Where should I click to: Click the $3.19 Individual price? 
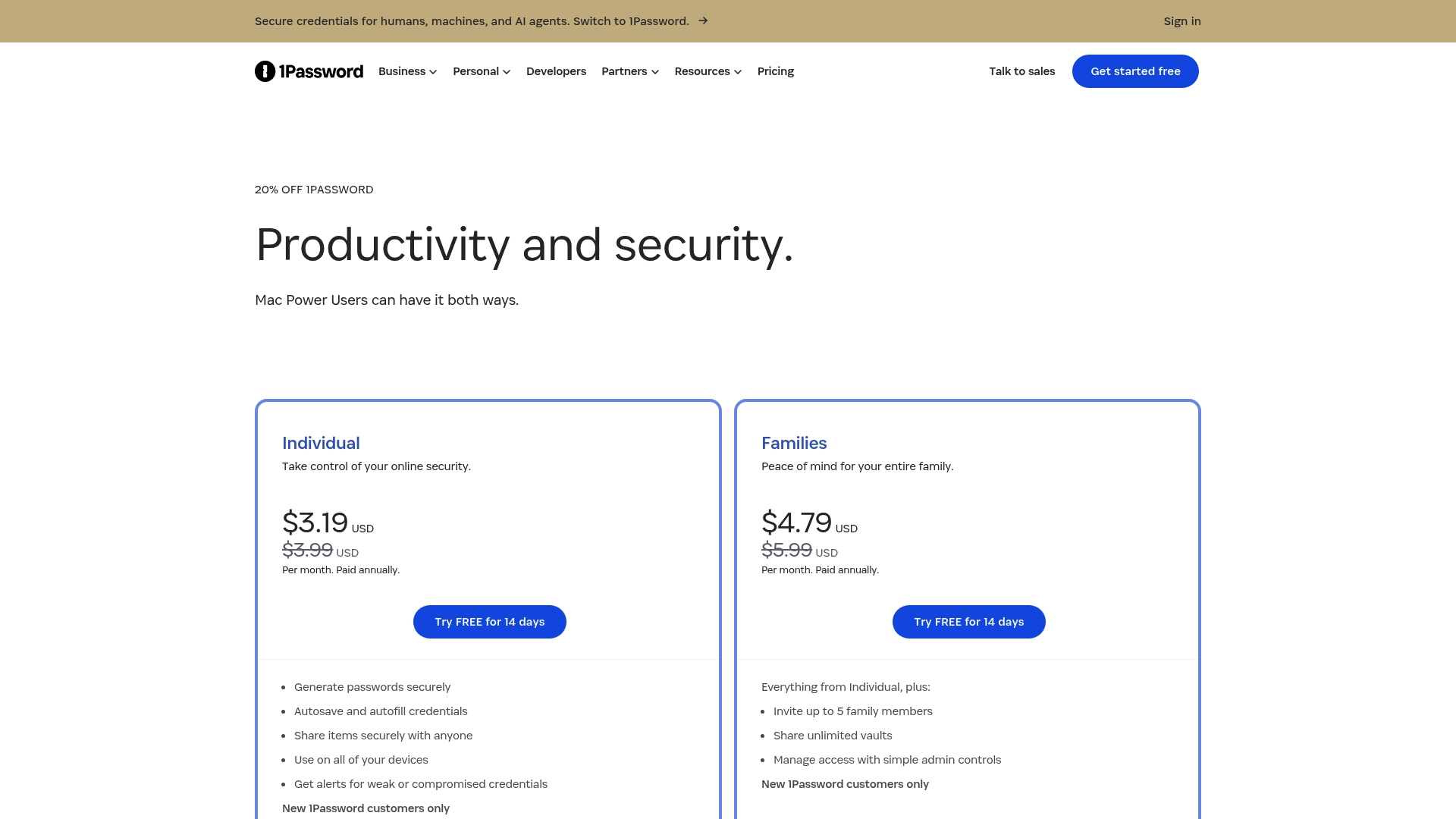point(315,522)
